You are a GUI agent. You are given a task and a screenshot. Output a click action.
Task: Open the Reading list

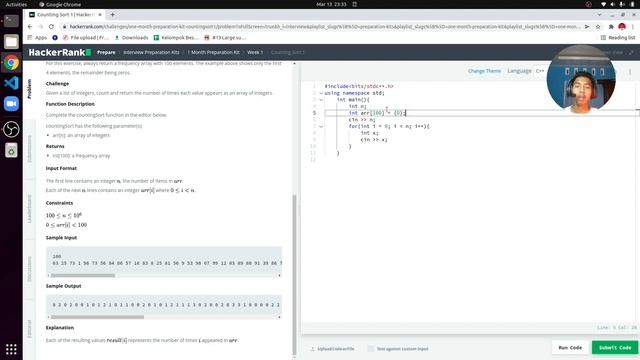[618, 38]
